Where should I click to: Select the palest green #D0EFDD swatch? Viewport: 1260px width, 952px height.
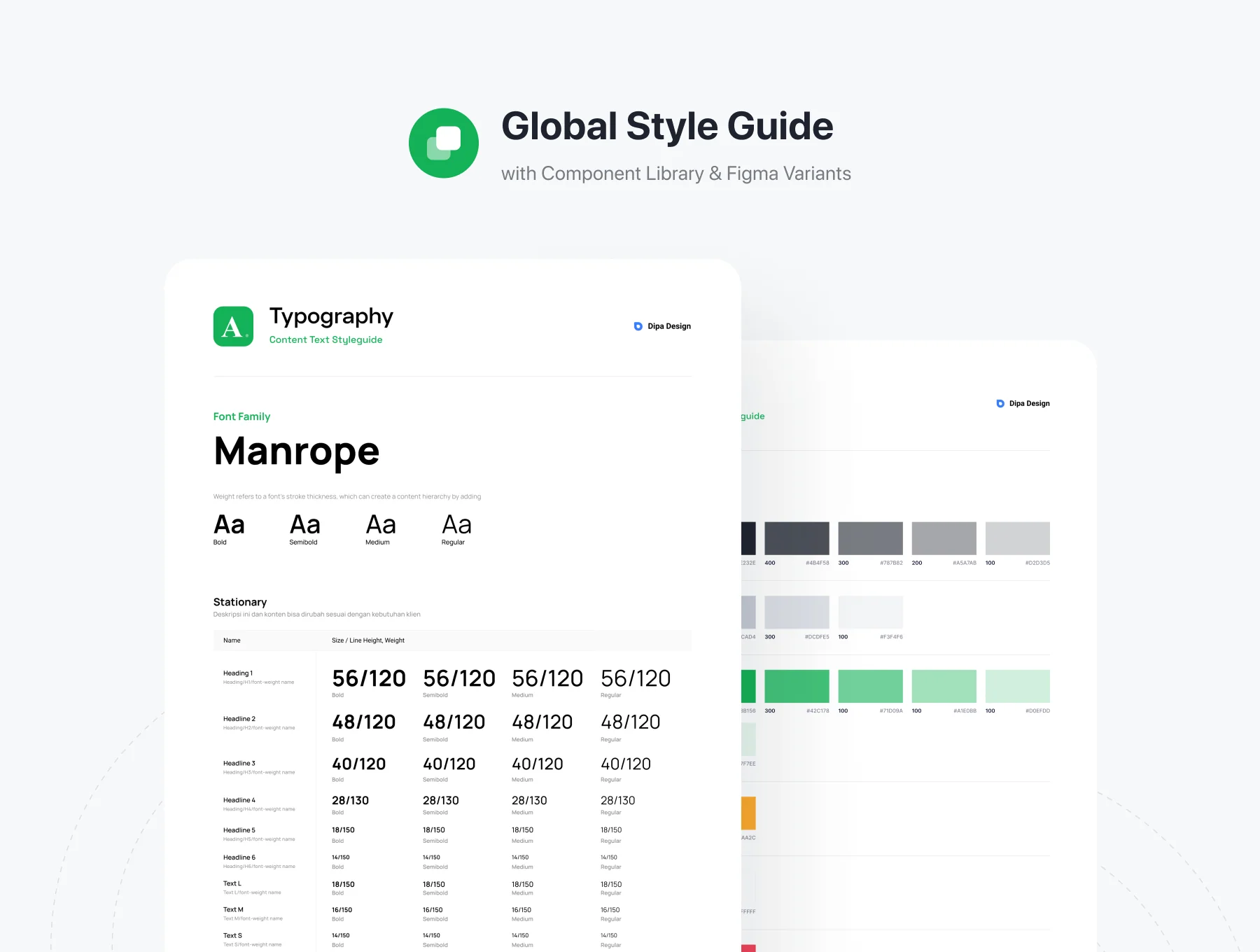(1017, 686)
